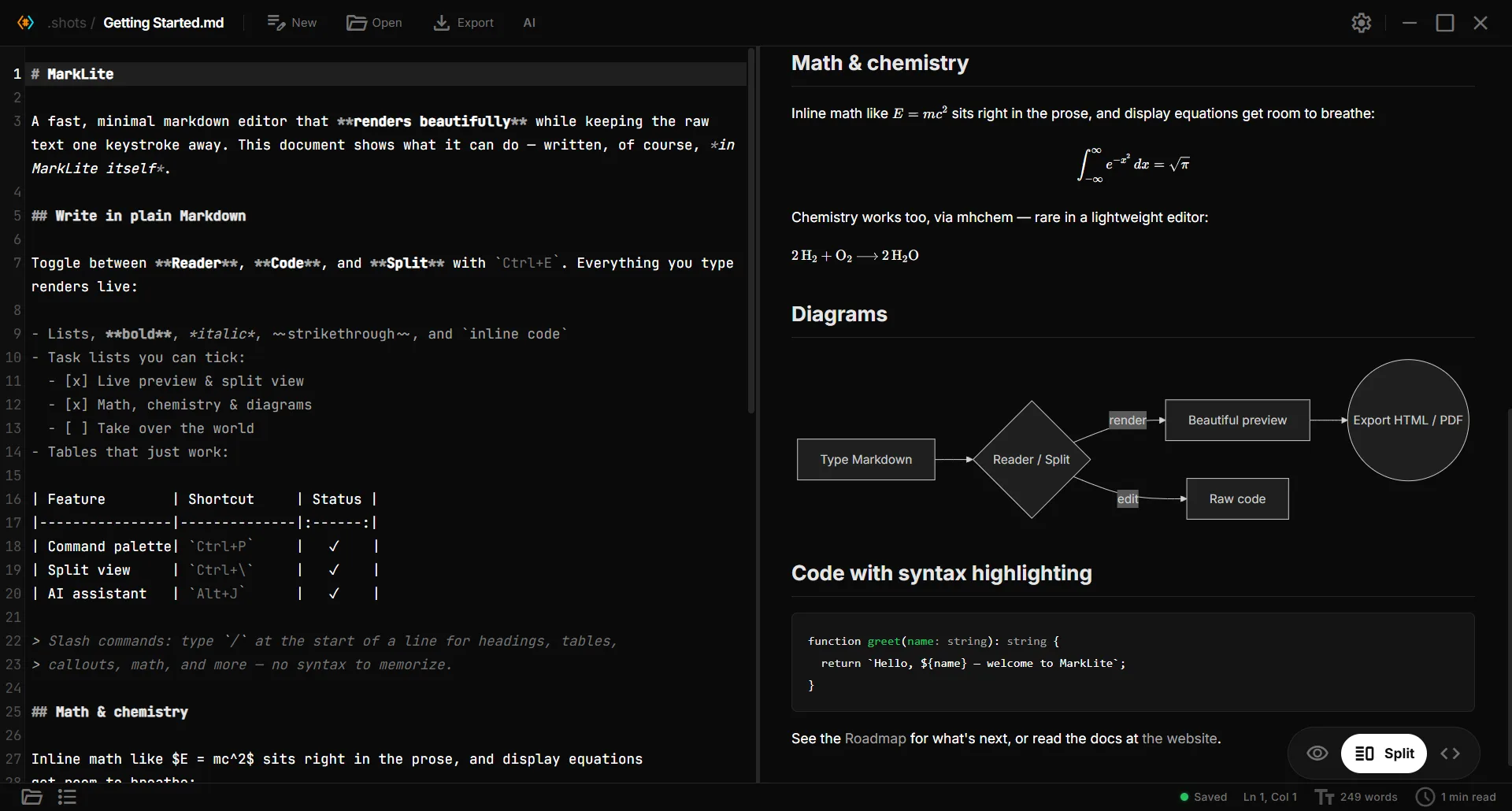Click the 'Math & chemistry' heading in preview

tap(880, 63)
